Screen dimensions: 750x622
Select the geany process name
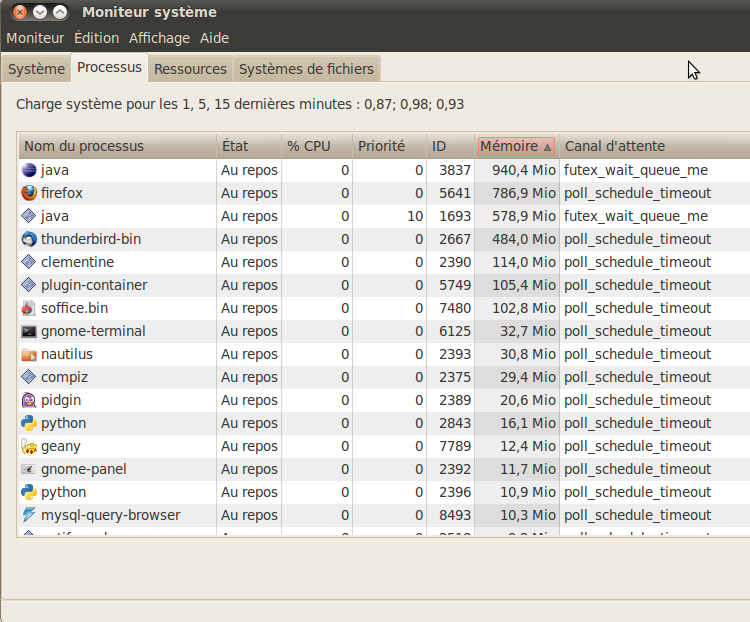[61, 446]
